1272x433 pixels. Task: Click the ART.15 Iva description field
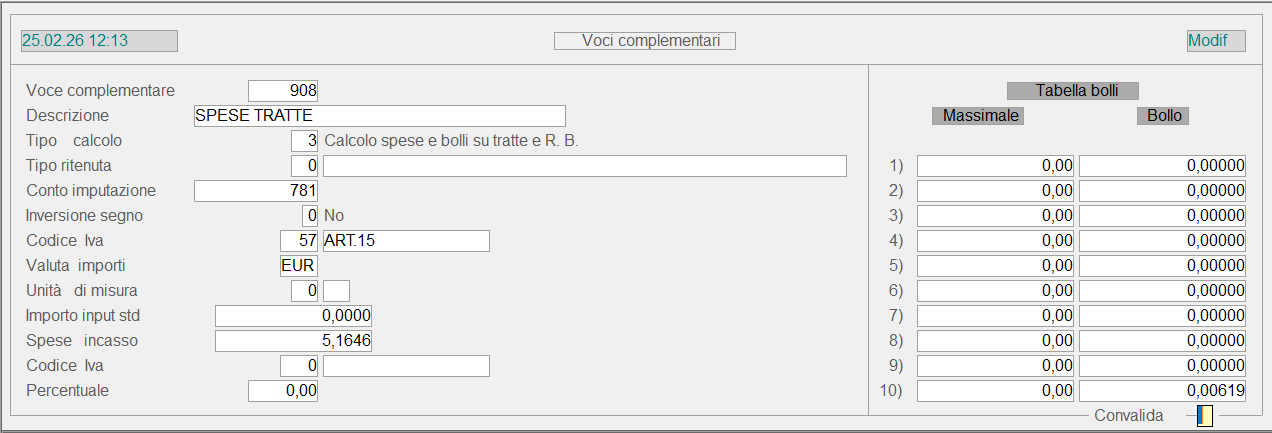406,241
